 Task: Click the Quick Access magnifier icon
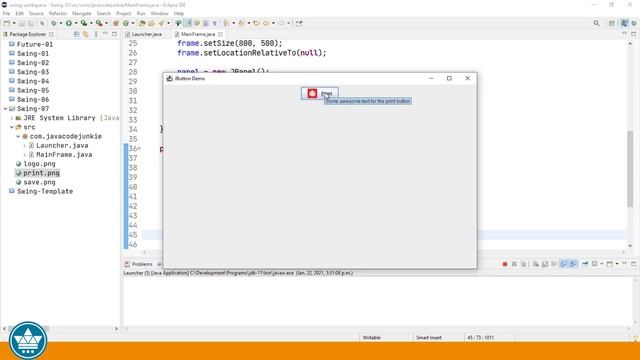pyautogui.click(x=596, y=23)
